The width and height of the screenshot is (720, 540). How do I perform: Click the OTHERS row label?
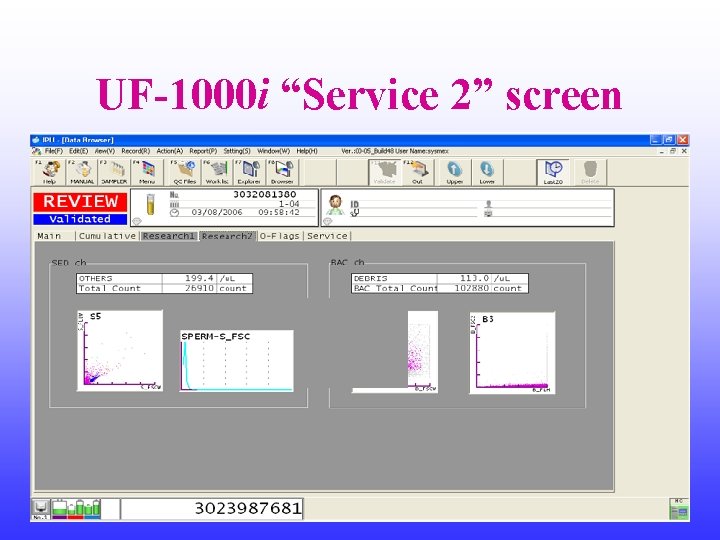pos(96,278)
